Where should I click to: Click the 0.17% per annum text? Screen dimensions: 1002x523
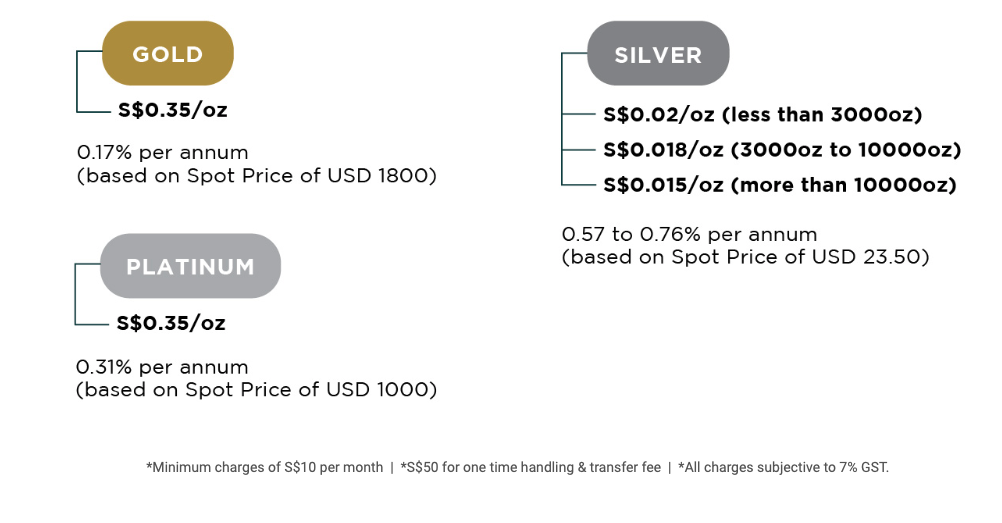point(162,153)
